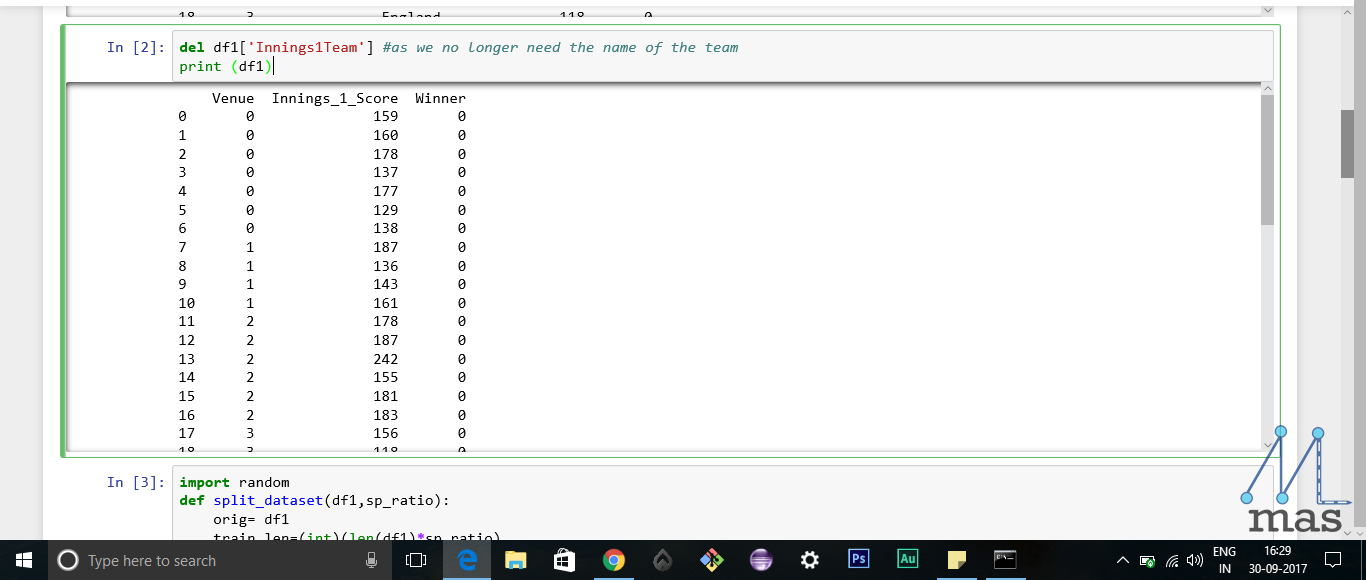Screen dimensions: 1366x580
Task: Toggle mute via the speaker icon
Action: pos(1196,560)
